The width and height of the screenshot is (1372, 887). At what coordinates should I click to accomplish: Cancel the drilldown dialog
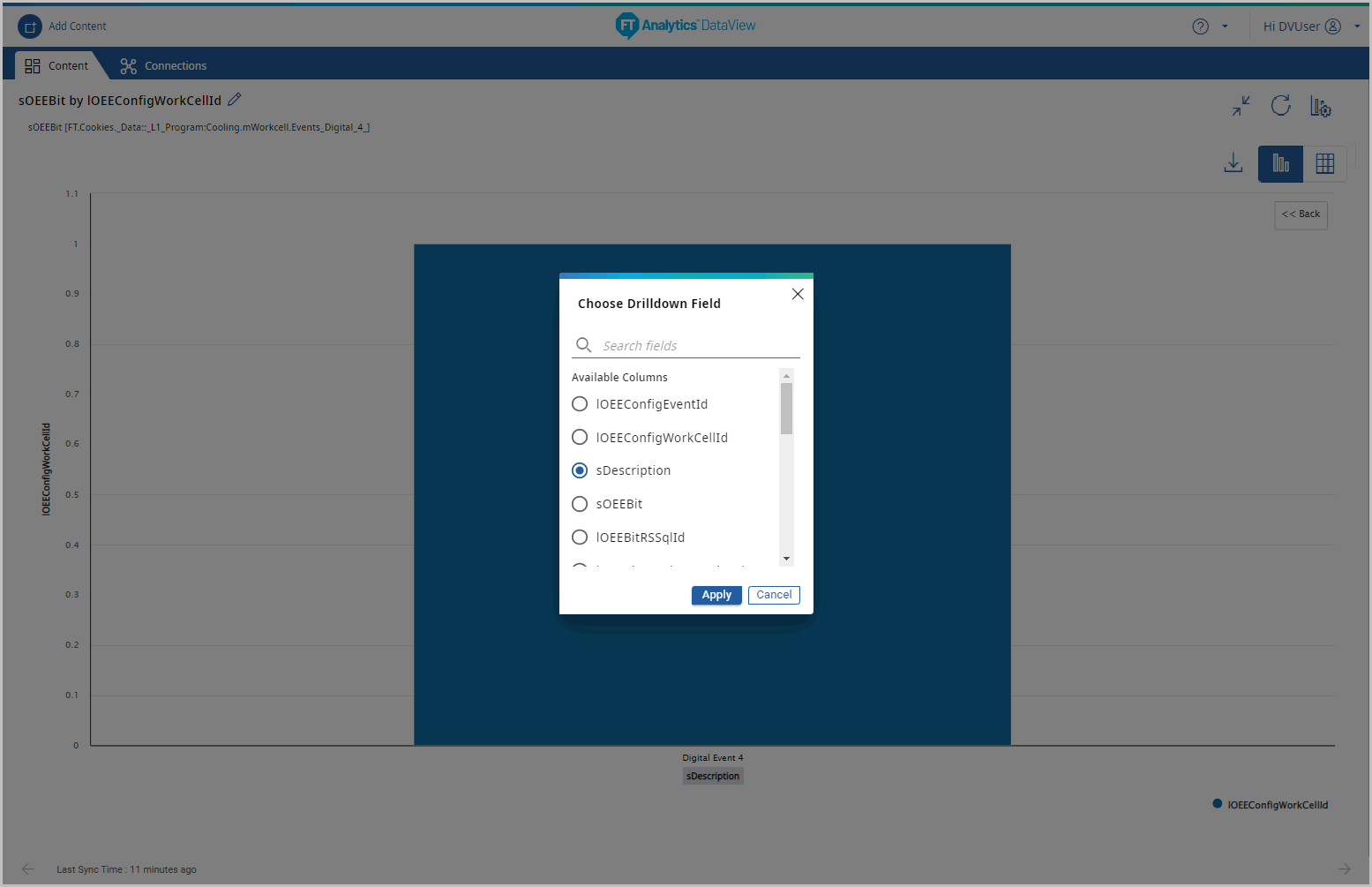click(x=774, y=595)
